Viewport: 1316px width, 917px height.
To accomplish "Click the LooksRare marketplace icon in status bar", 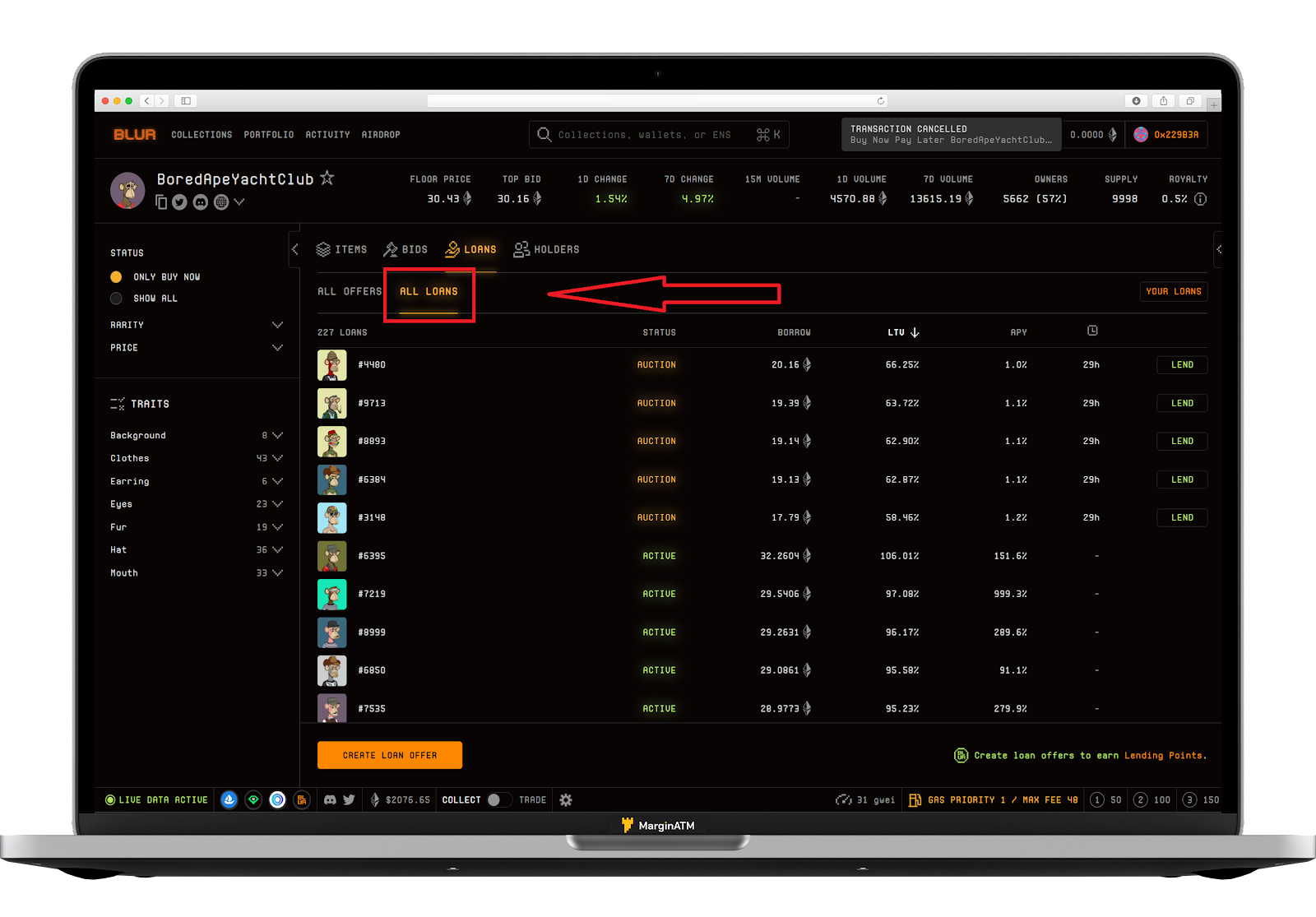I will pyautogui.click(x=253, y=799).
